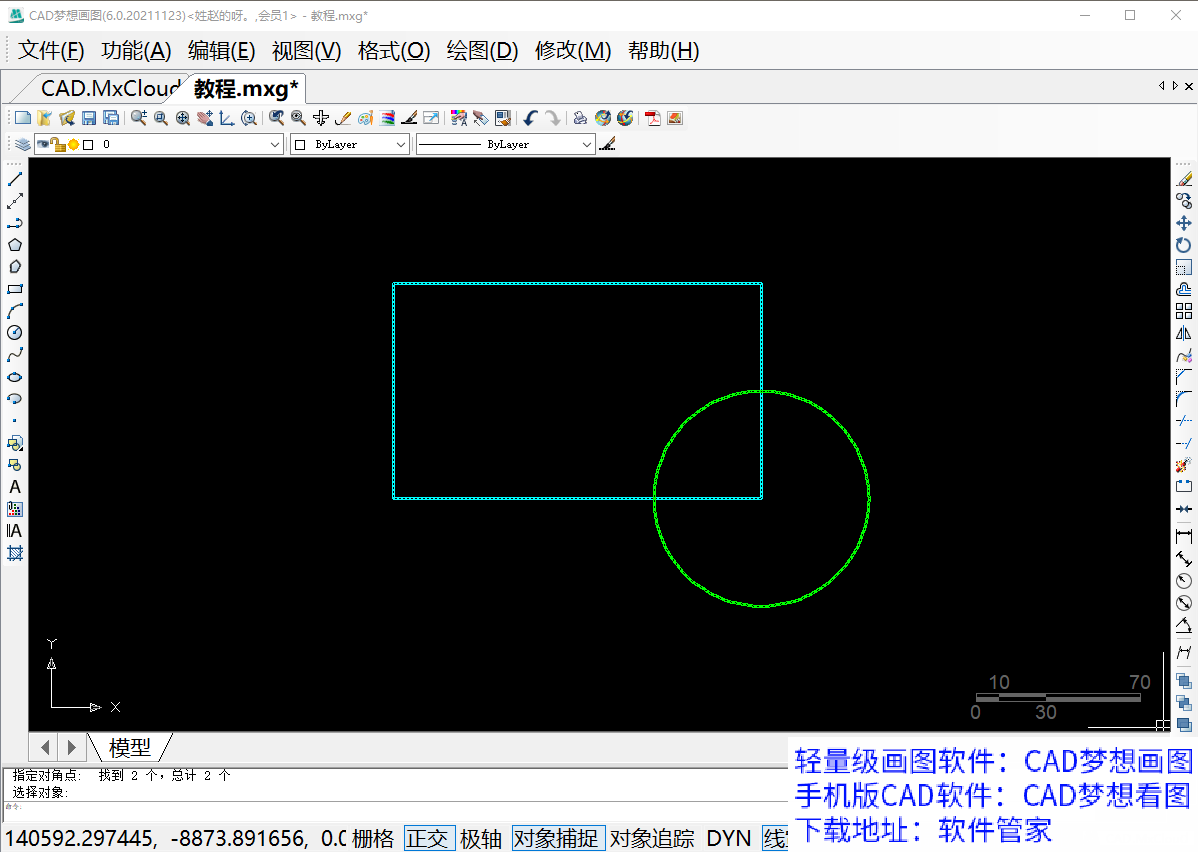This screenshot has width=1198, height=852.
Task: Open the 功能(A) menu
Action: coord(136,50)
